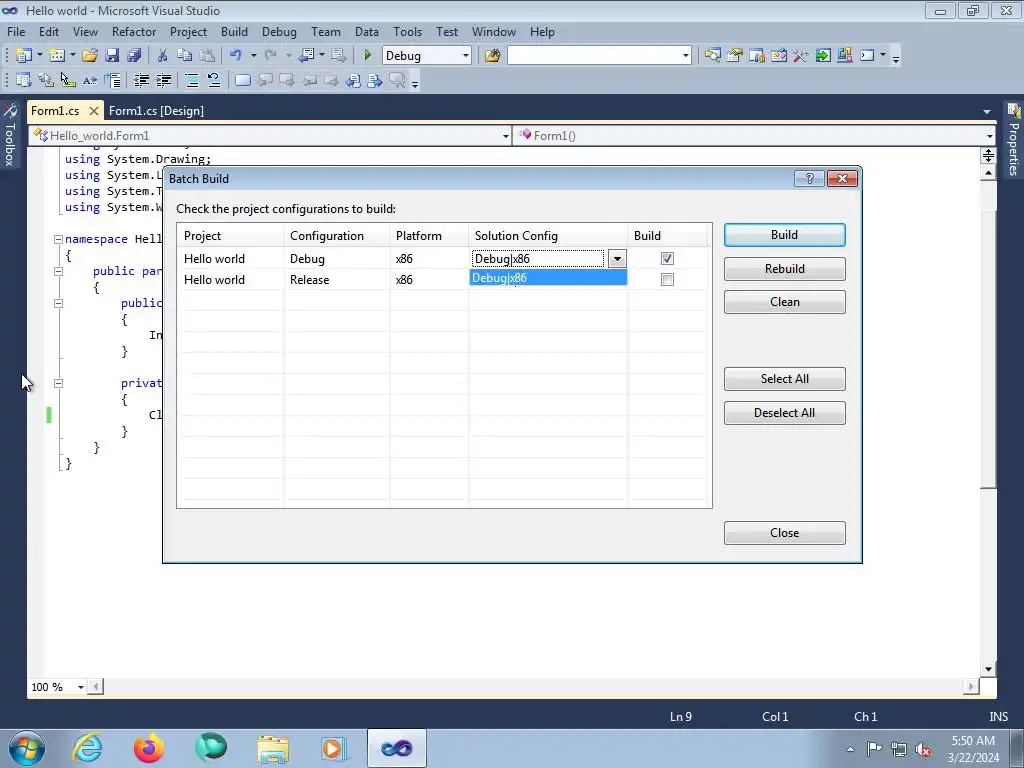Click the Configuration column header

[337, 236]
